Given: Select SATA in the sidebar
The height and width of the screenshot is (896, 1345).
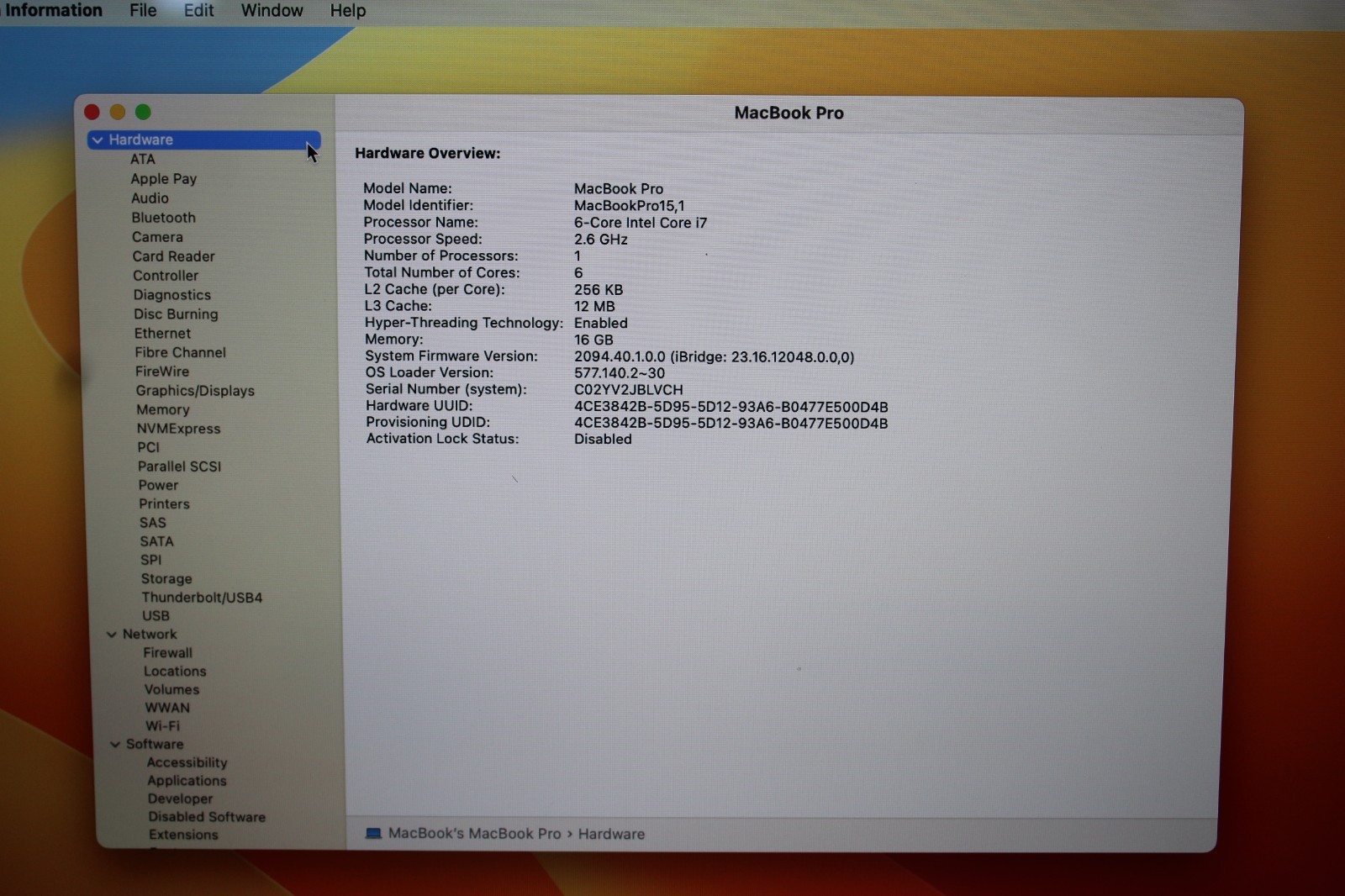Looking at the screenshot, I should (156, 542).
